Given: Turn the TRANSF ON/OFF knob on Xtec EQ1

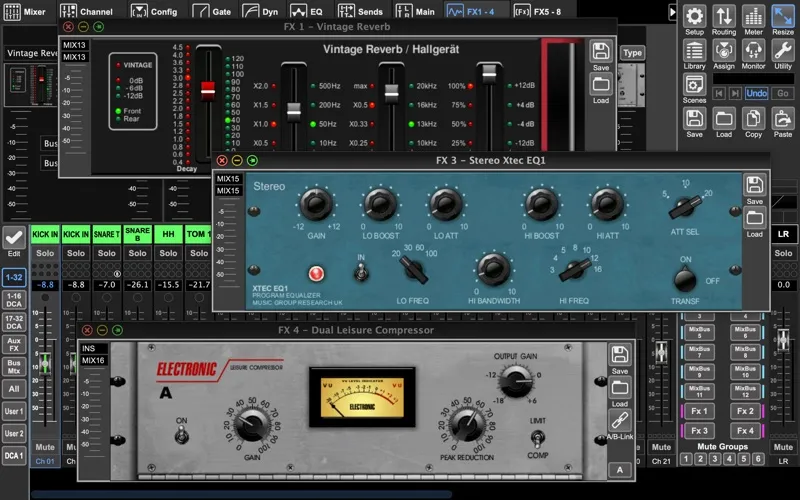Looking at the screenshot, I should [685, 279].
